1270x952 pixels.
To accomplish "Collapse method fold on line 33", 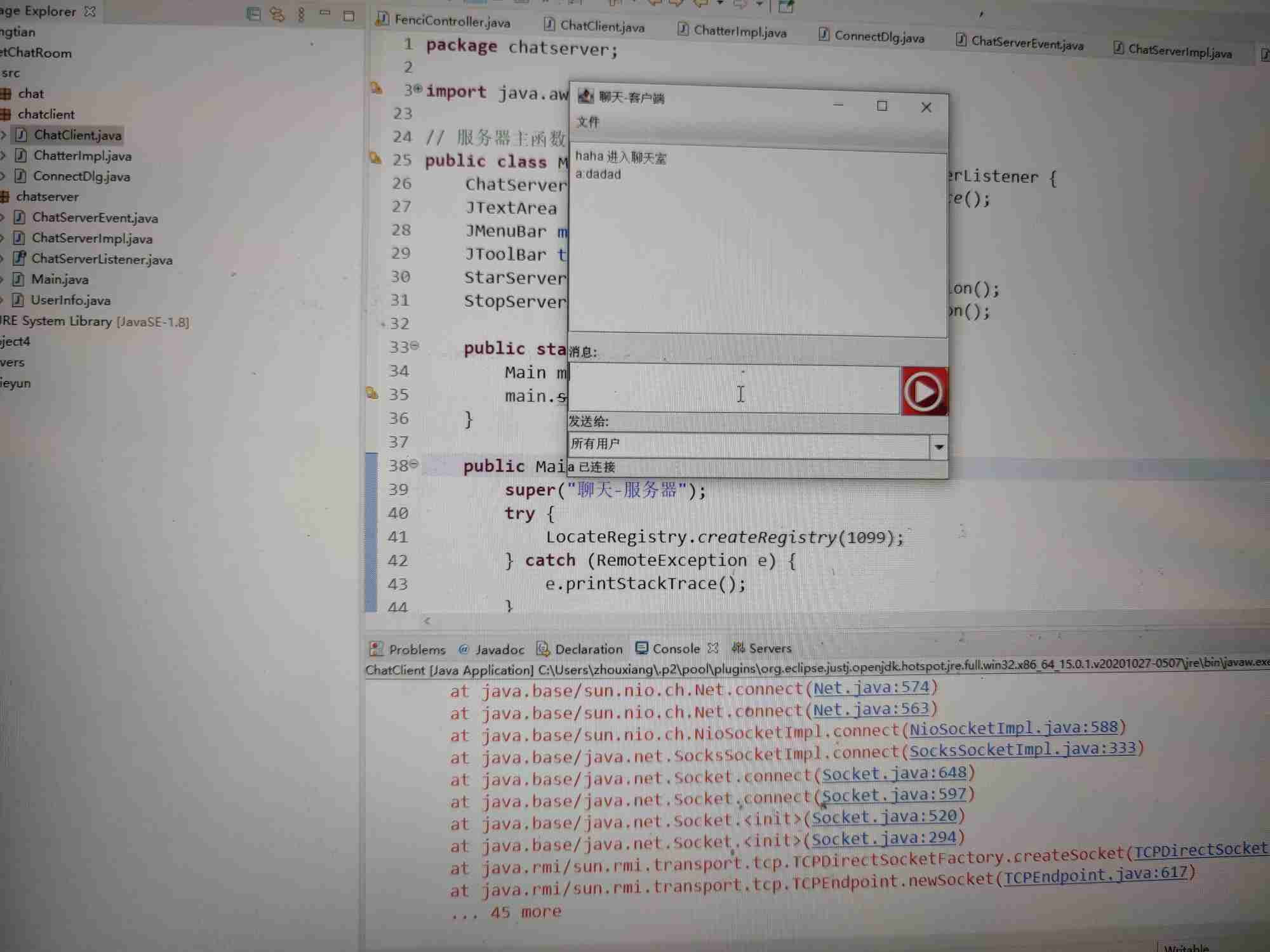I will click(x=415, y=346).
